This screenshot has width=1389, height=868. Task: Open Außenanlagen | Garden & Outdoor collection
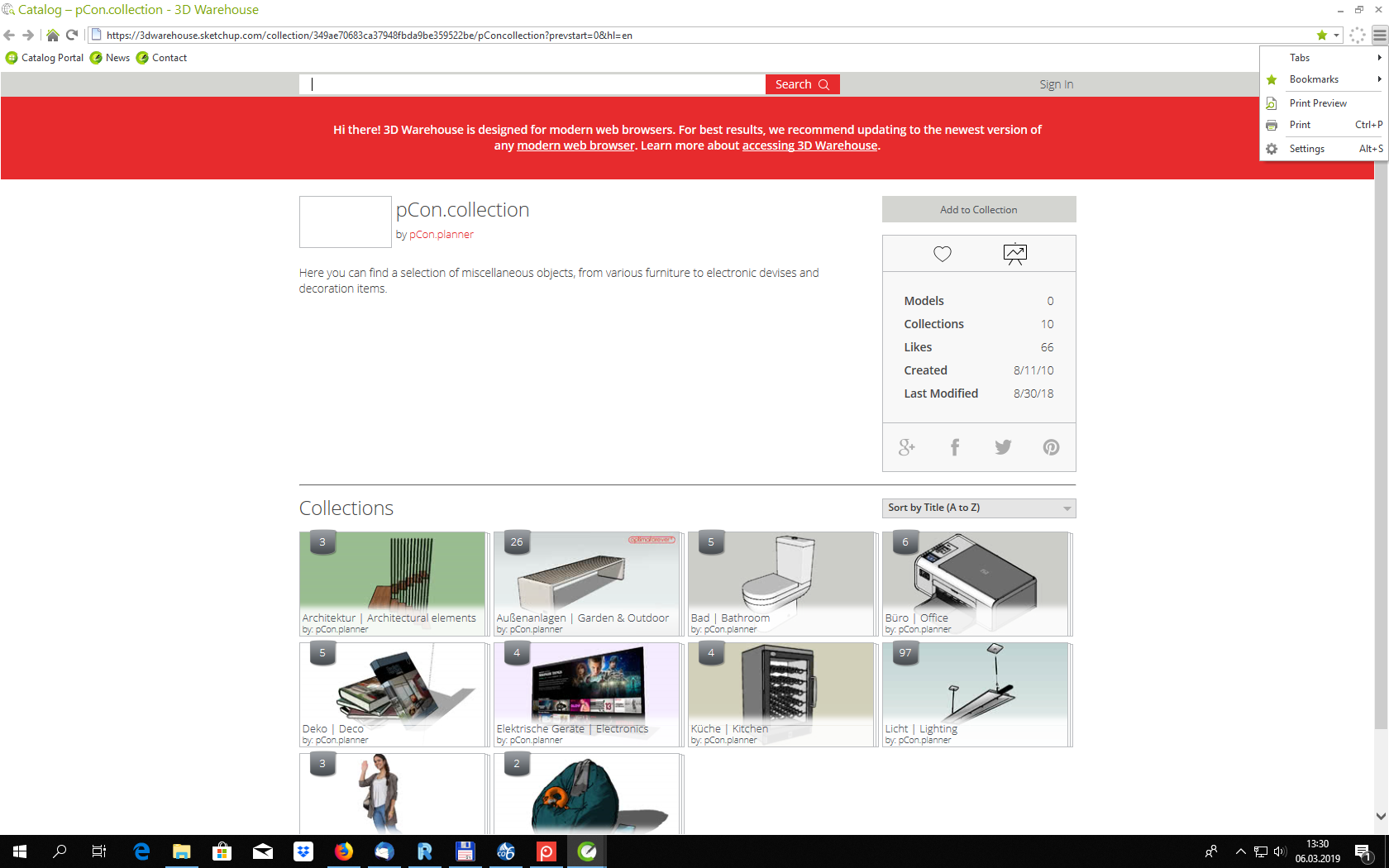coord(586,584)
